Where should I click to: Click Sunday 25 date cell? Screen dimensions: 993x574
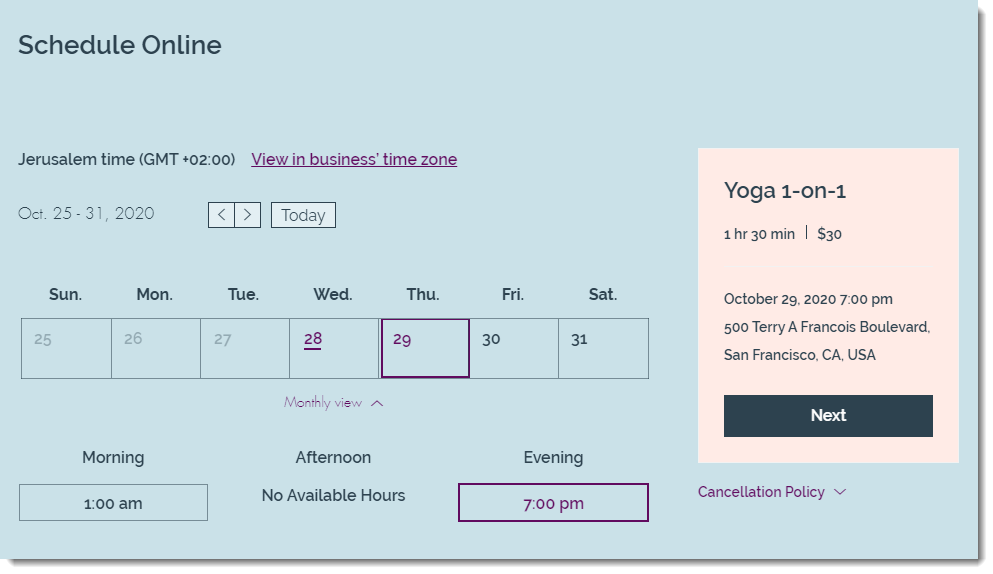[x=66, y=348]
